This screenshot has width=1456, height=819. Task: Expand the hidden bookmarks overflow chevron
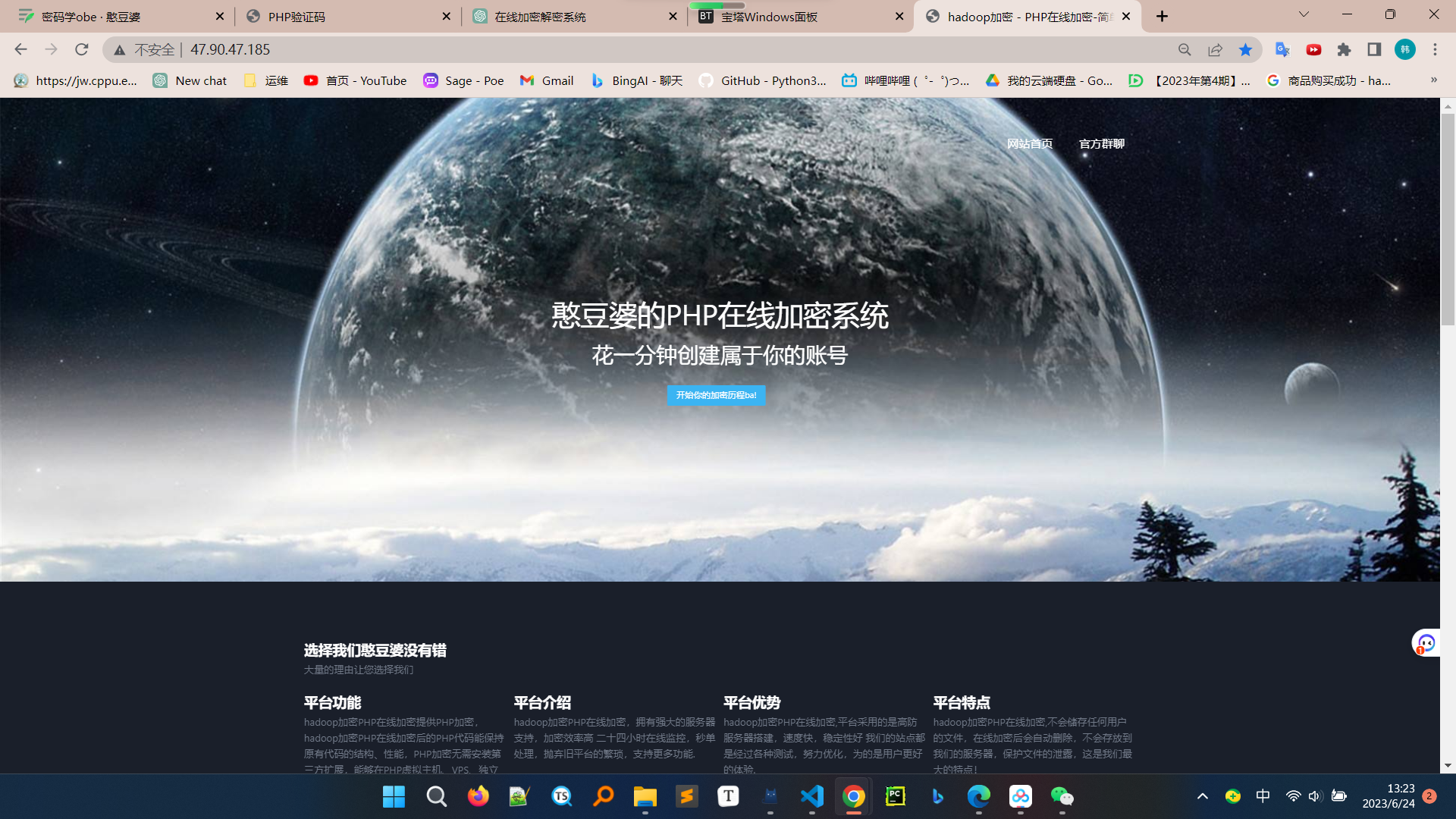tap(1433, 80)
